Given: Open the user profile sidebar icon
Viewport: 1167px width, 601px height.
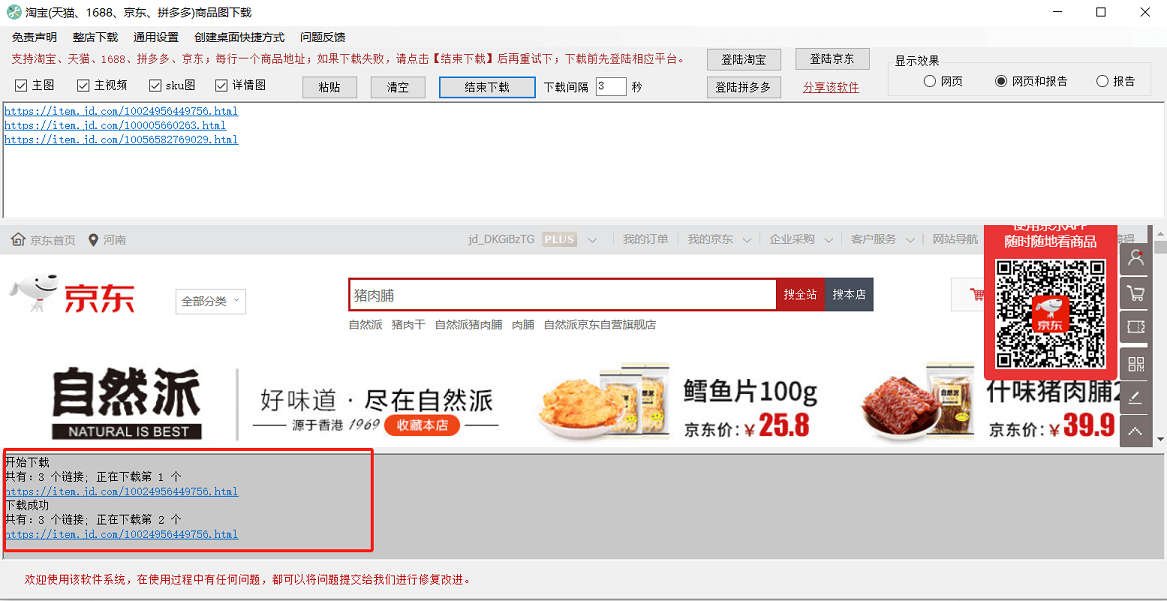Looking at the screenshot, I should click(x=1136, y=260).
